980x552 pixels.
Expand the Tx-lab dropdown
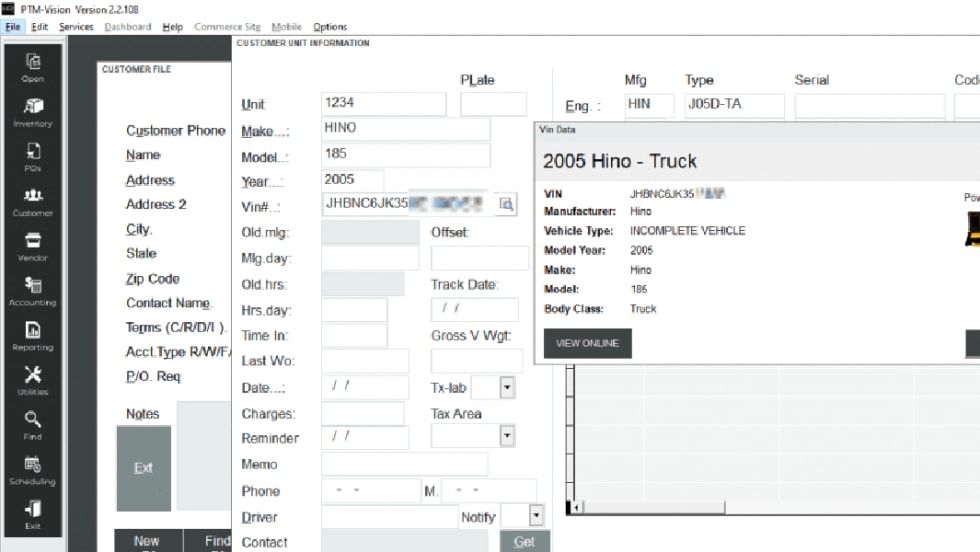(x=506, y=387)
